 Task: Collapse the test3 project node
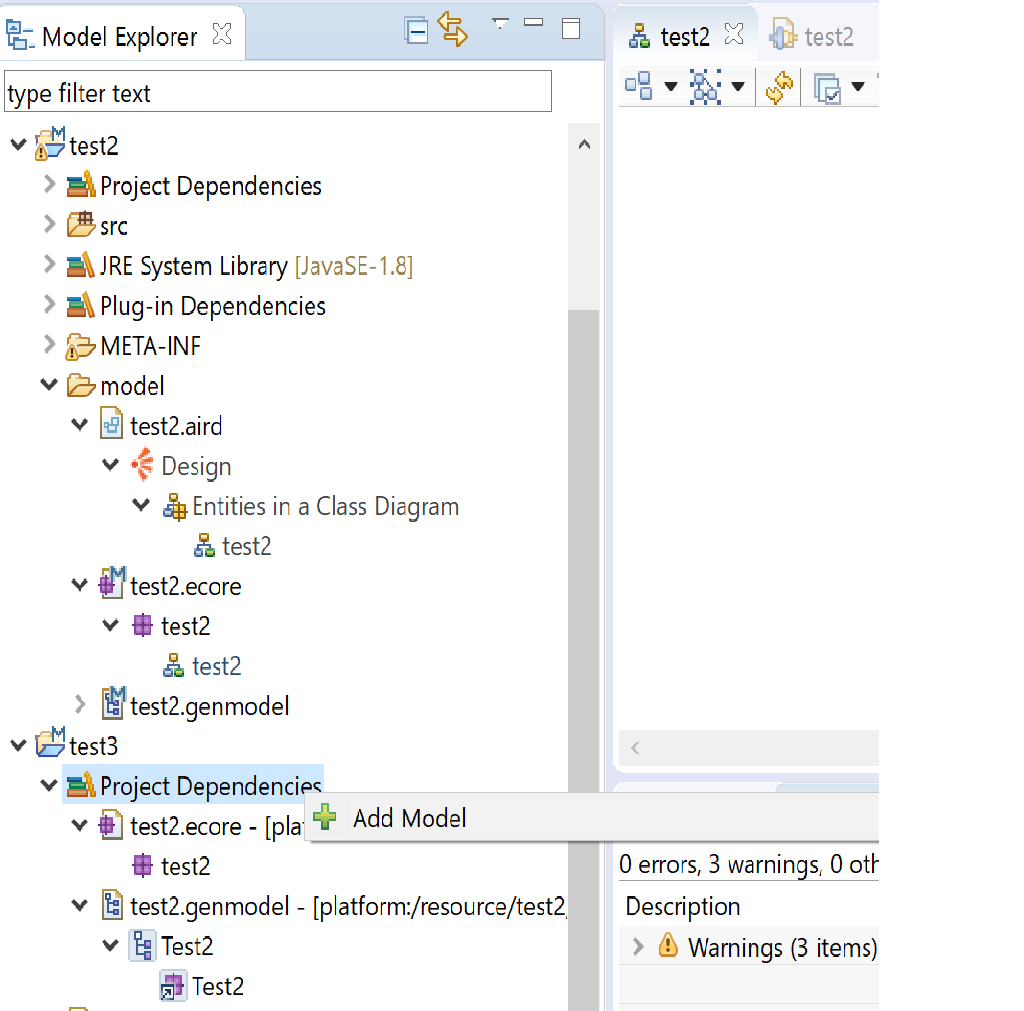tap(19, 745)
